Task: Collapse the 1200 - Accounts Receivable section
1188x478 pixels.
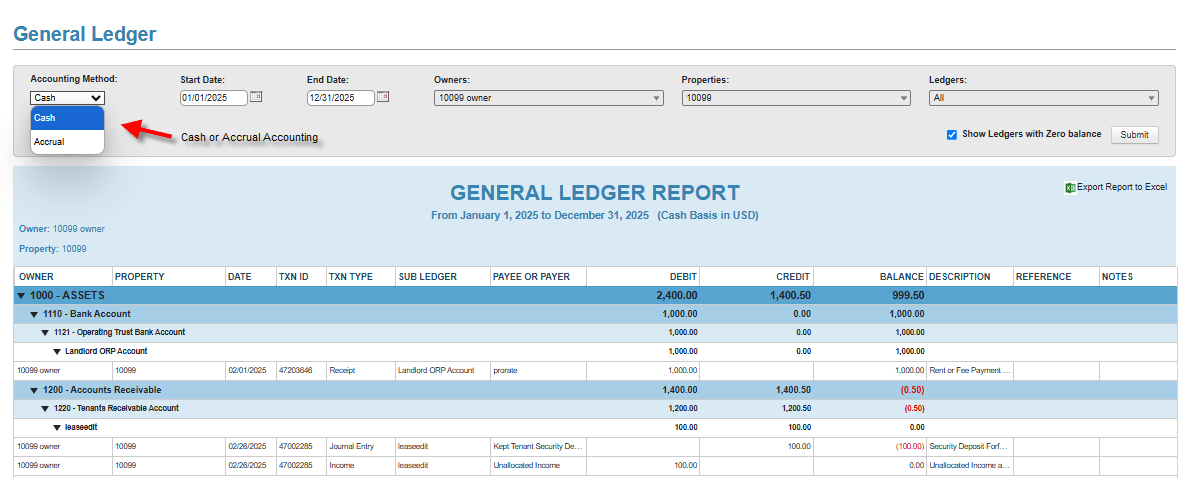Action: [34, 389]
